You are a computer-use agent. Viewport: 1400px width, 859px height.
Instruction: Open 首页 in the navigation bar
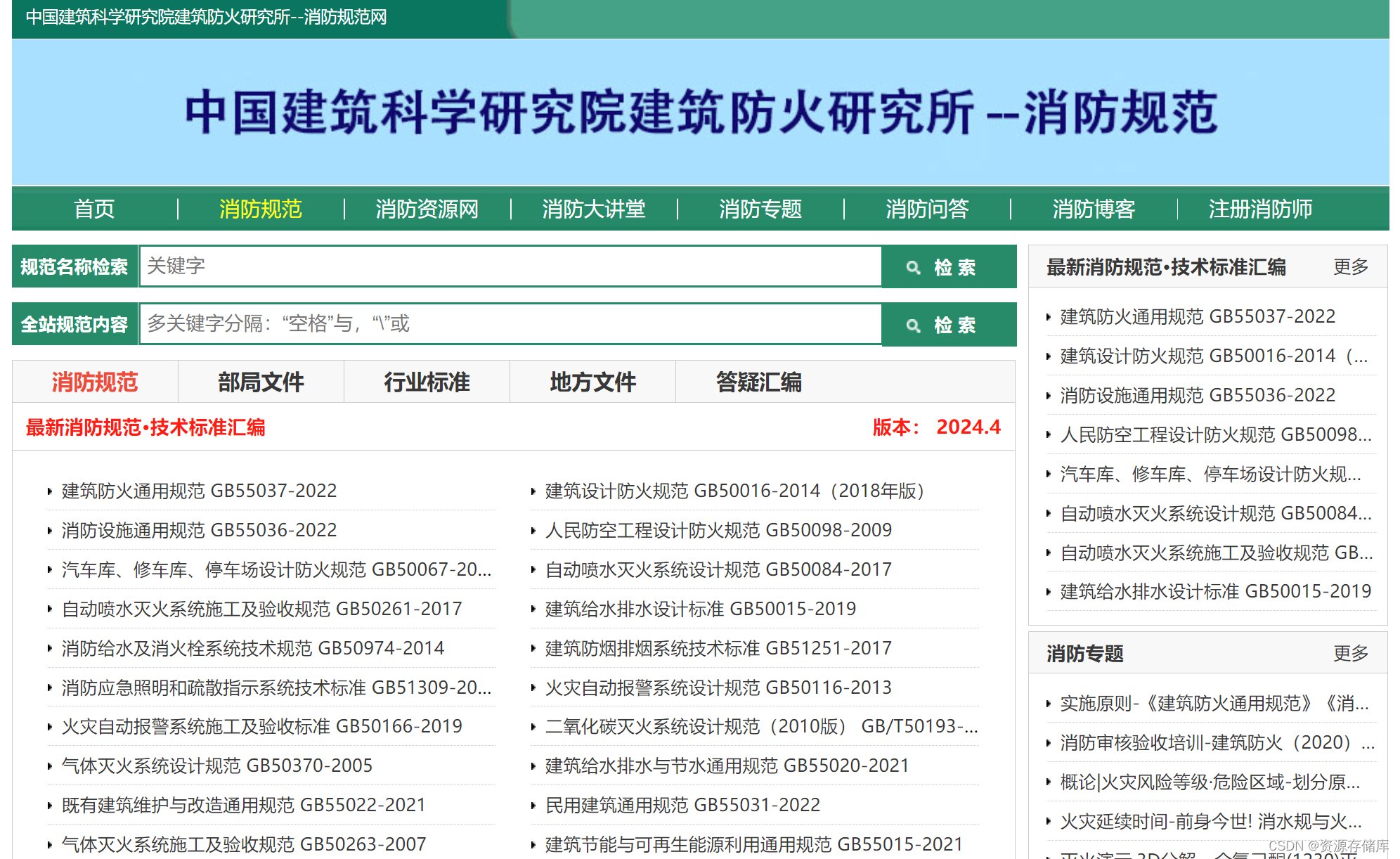click(94, 209)
